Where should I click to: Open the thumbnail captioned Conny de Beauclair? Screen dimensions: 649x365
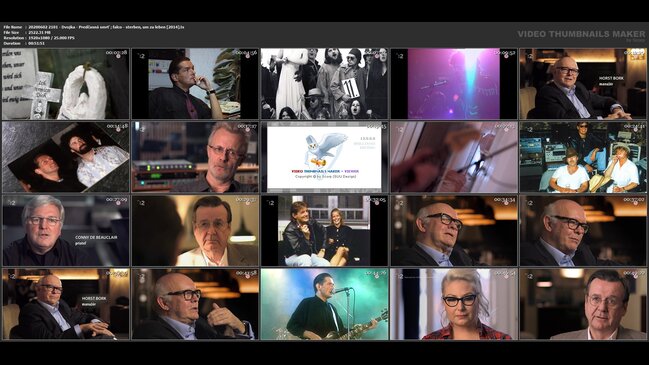tap(66, 231)
